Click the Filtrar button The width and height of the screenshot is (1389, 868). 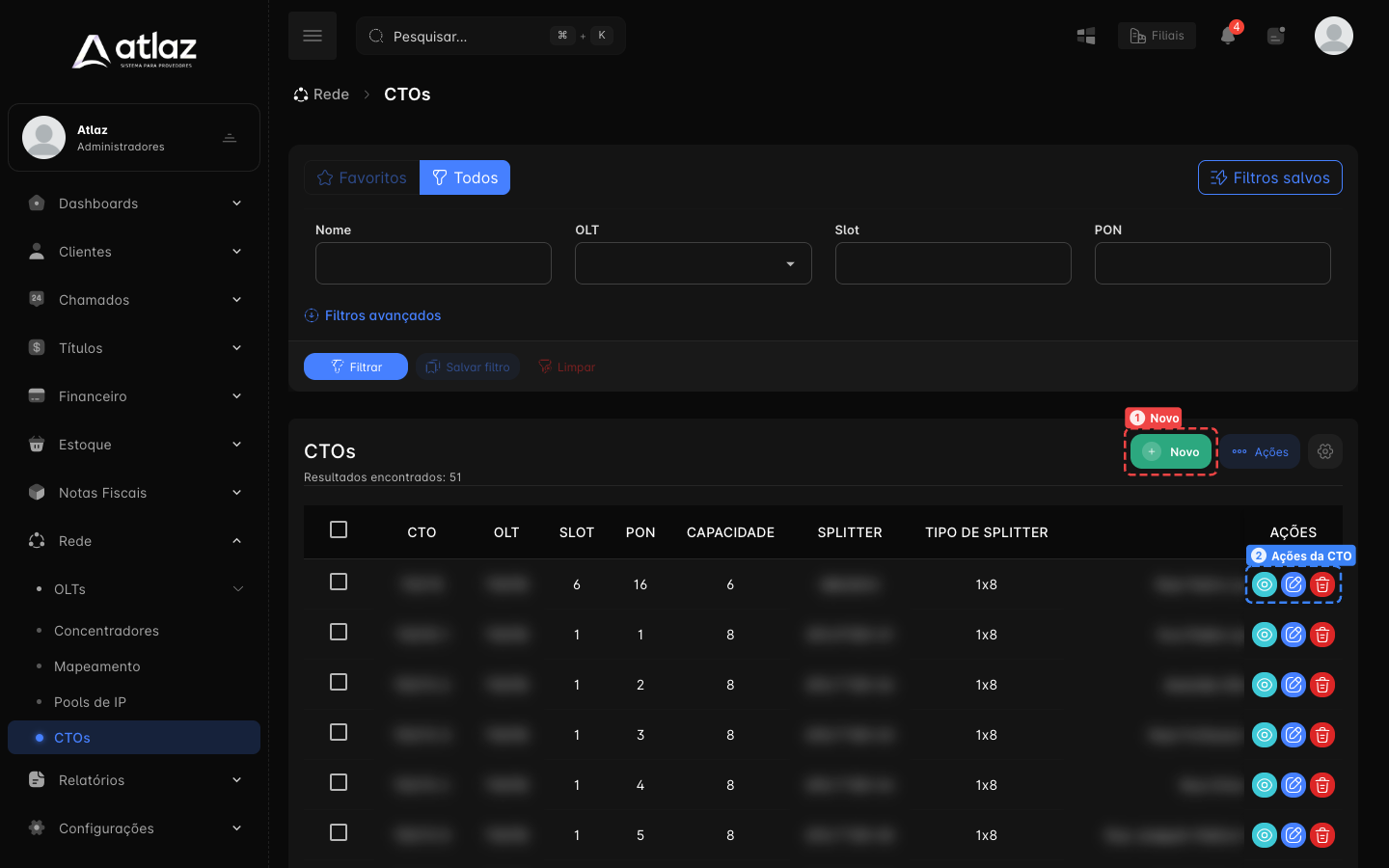click(356, 366)
